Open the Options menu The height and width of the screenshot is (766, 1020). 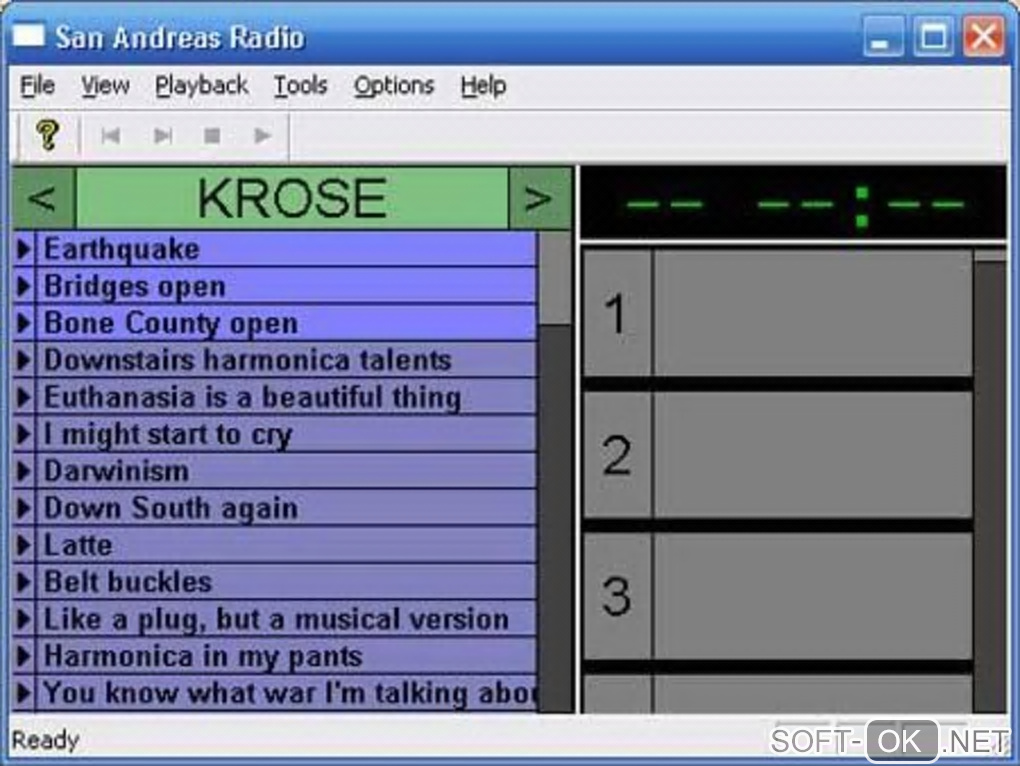tap(394, 85)
